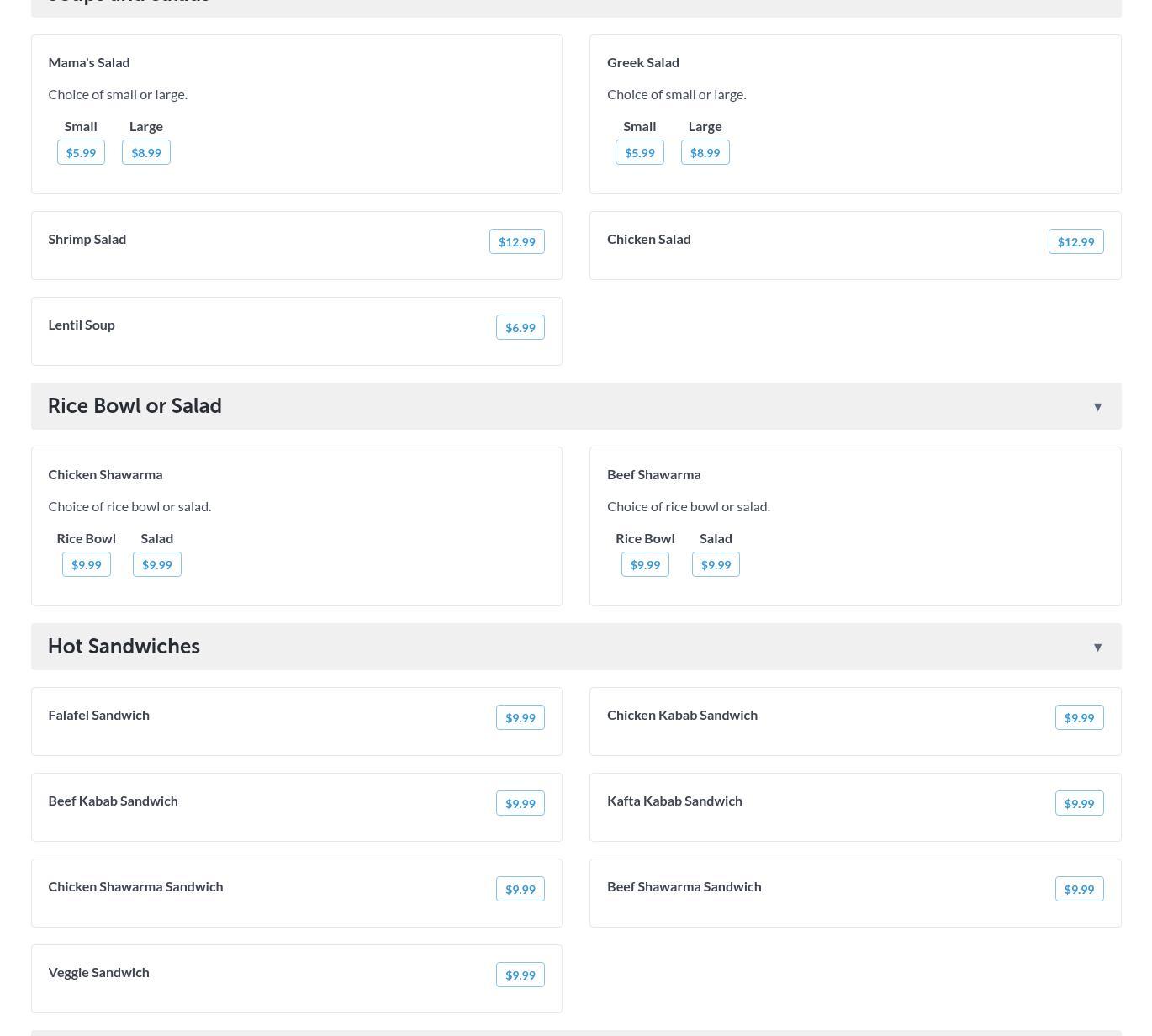Choose Greek Salad large $8.99 option
1152x1036 pixels.
tap(705, 153)
